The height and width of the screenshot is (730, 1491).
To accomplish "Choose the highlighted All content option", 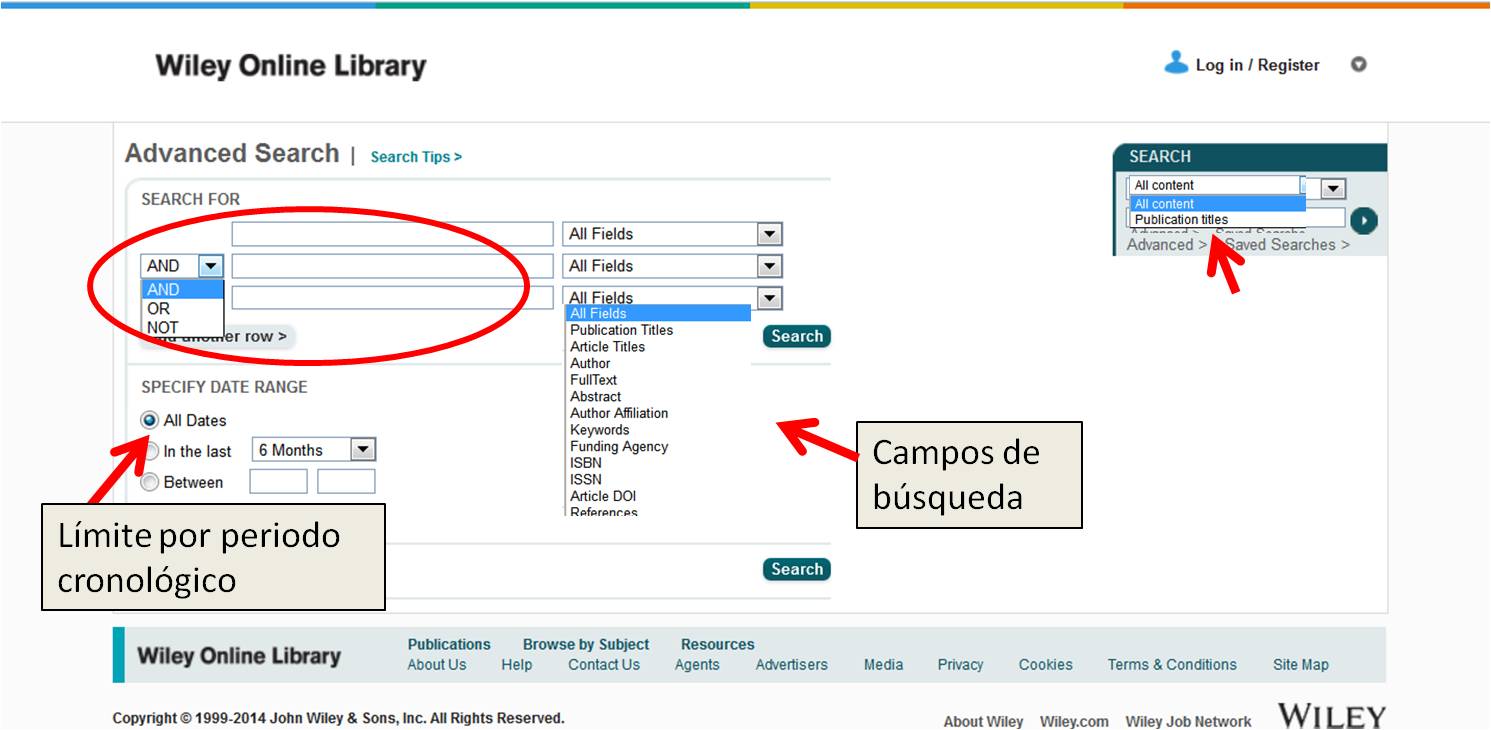I will click(1218, 204).
